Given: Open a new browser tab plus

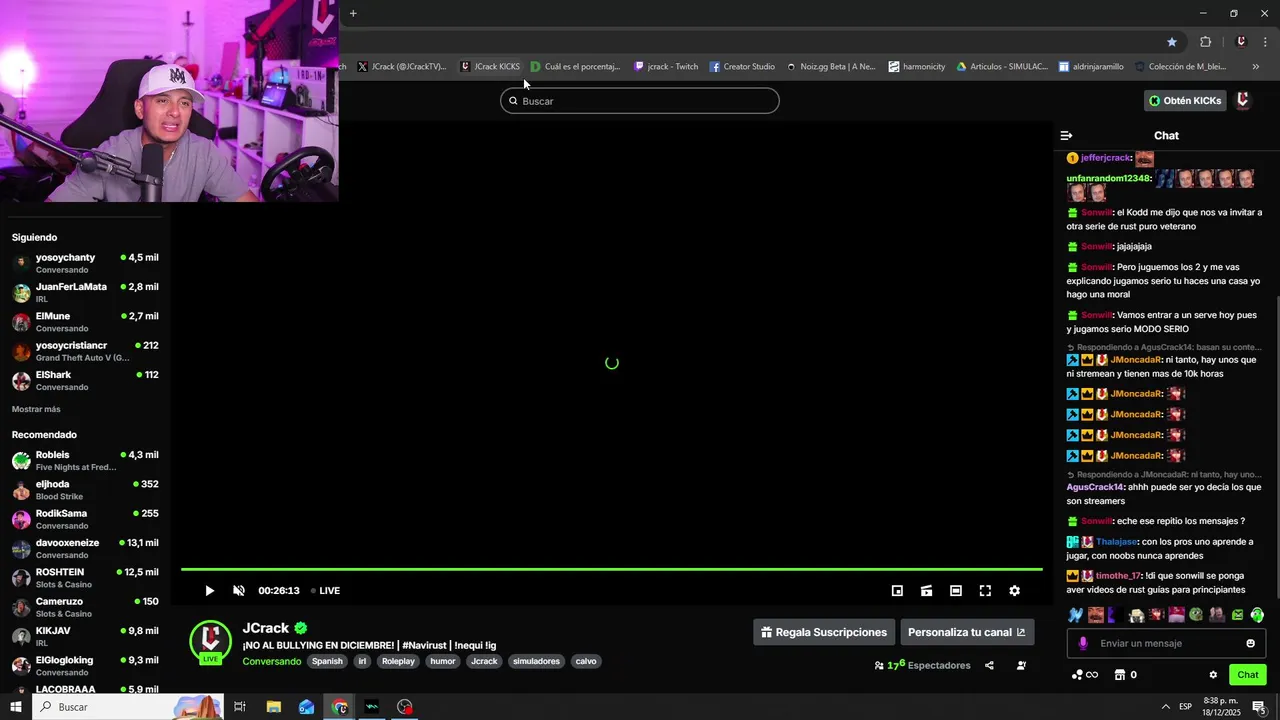Looking at the screenshot, I should click(353, 13).
